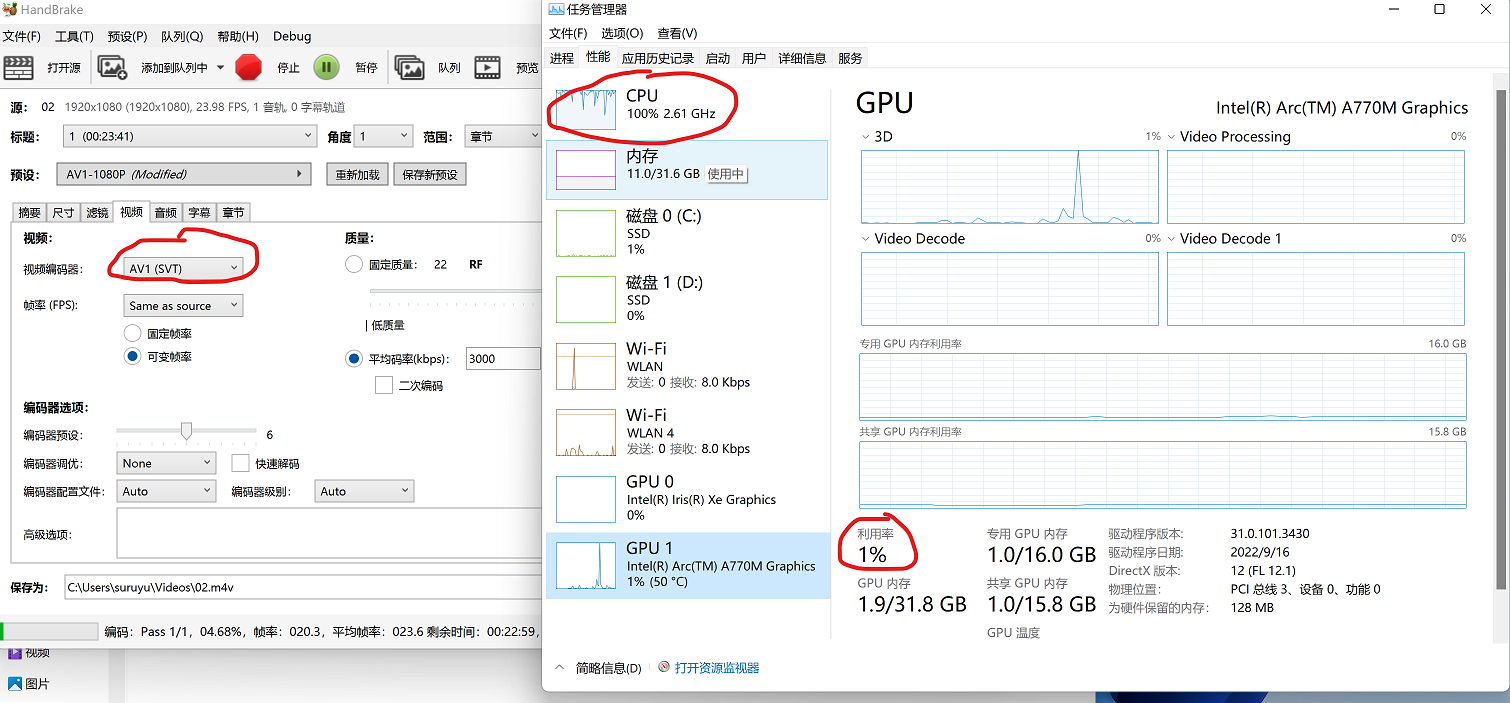Click the Fewer details collapse button
The width and height of the screenshot is (1510, 703).
(598, 668)
